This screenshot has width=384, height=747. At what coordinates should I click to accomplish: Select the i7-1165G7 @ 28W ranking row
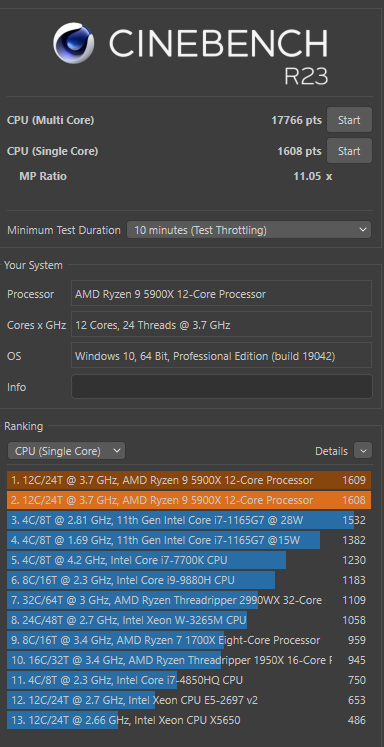(x=189, y=520)
